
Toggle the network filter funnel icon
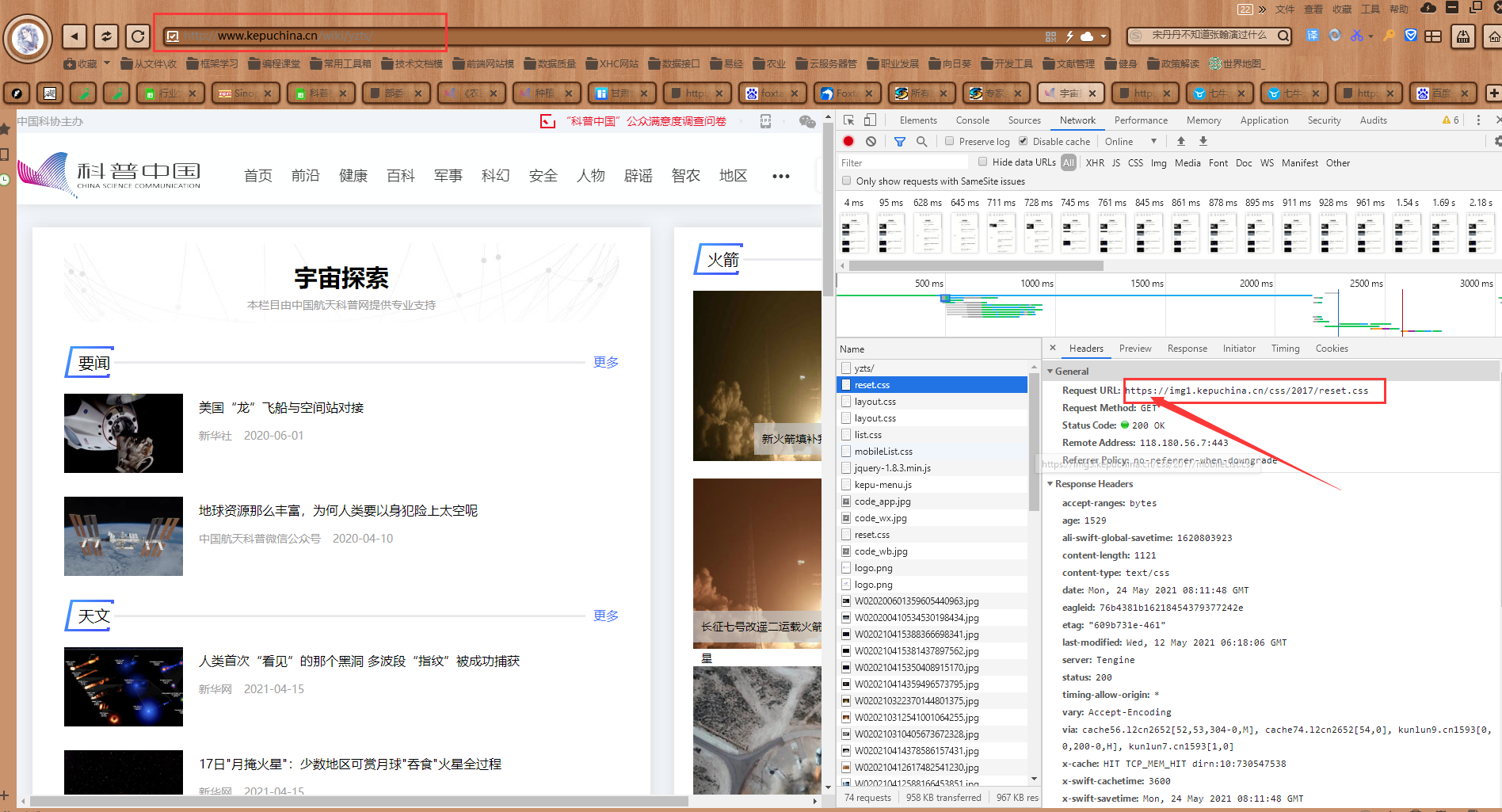[900, 141]
